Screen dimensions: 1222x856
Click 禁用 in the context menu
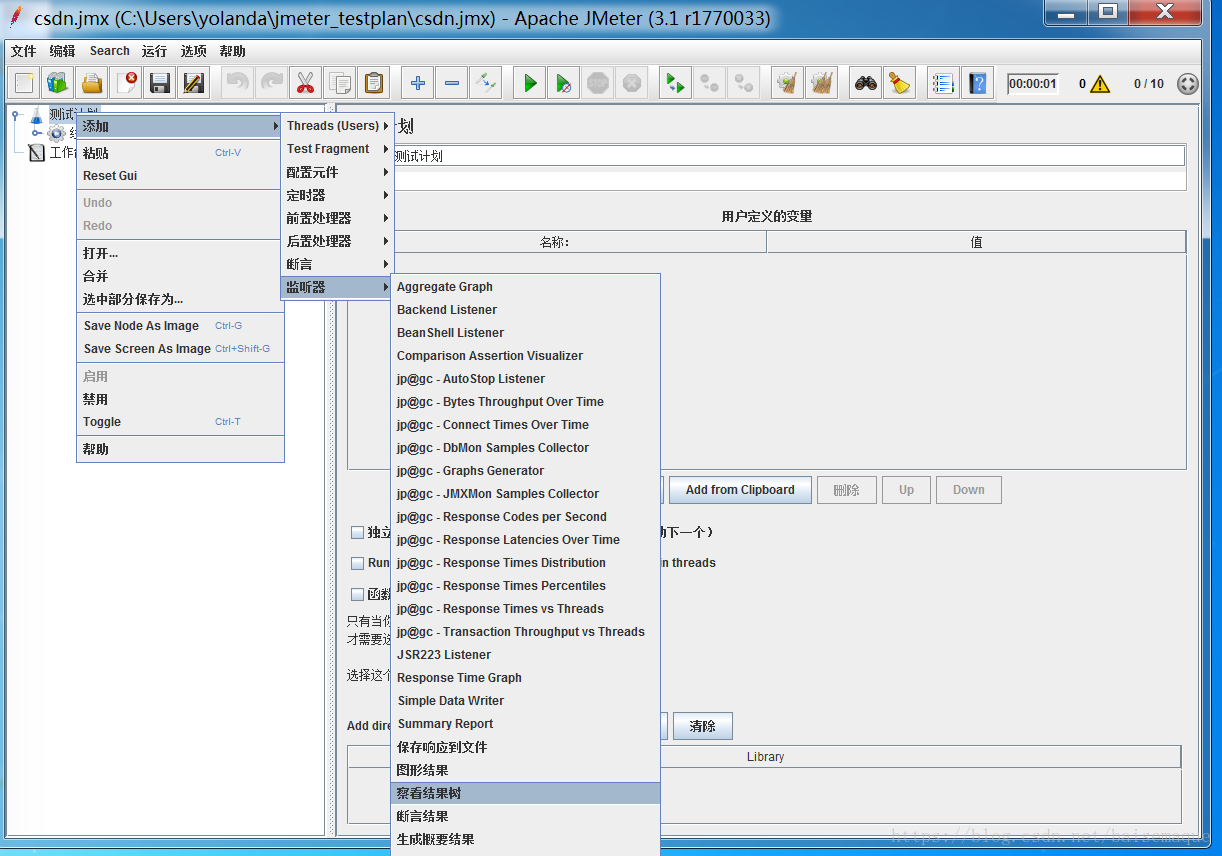(x=180, y=399)
